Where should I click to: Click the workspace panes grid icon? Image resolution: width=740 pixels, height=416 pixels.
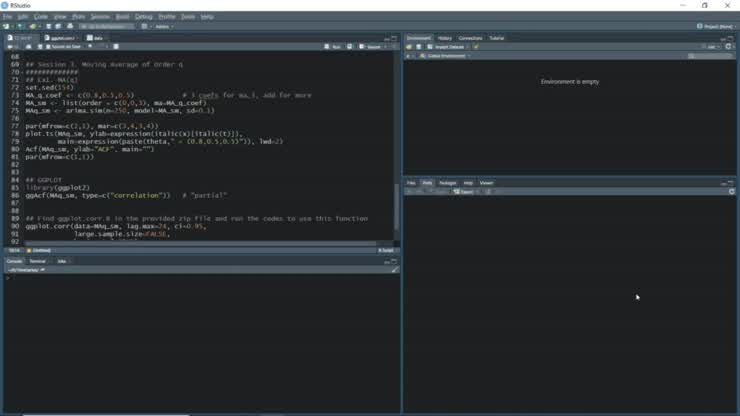click(144, 26)
